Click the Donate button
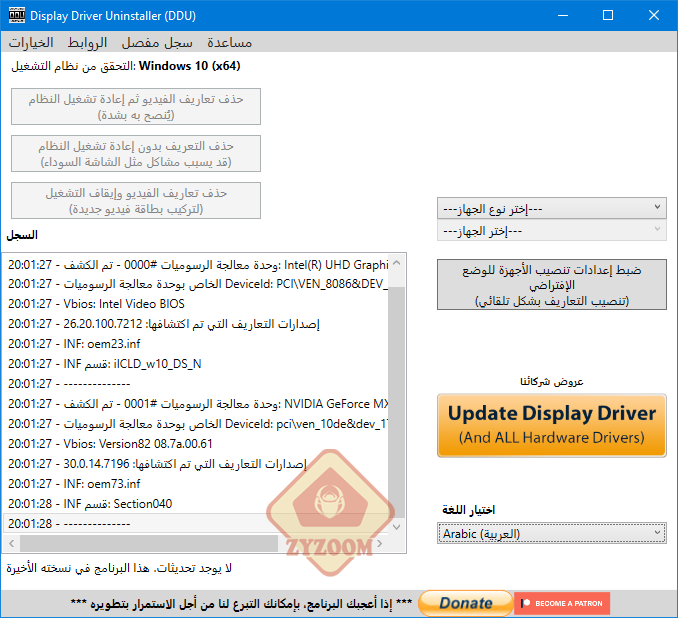Viewport: 678px width, 618px height. [466, 603]
